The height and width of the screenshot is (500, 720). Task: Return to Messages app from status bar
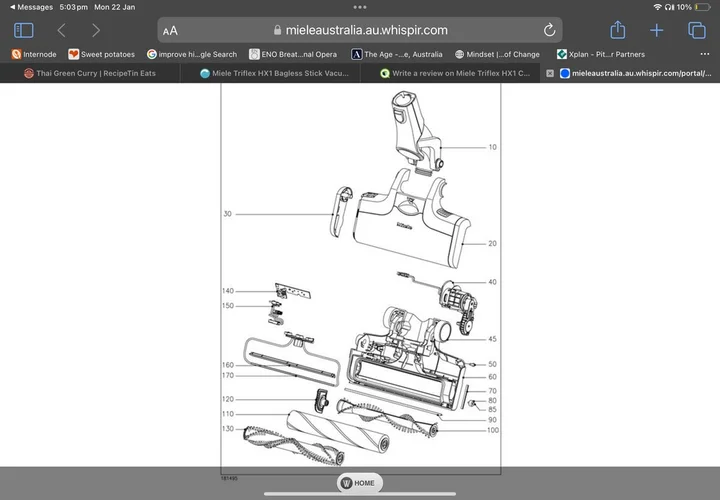pyautogui.click(x=32, y=7)
